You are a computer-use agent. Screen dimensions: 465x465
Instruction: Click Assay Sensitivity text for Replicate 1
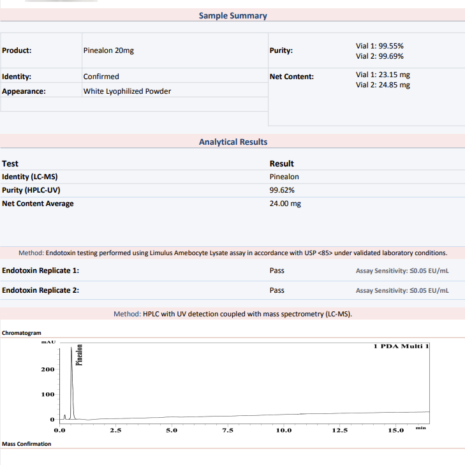click(x=402, y=271)
